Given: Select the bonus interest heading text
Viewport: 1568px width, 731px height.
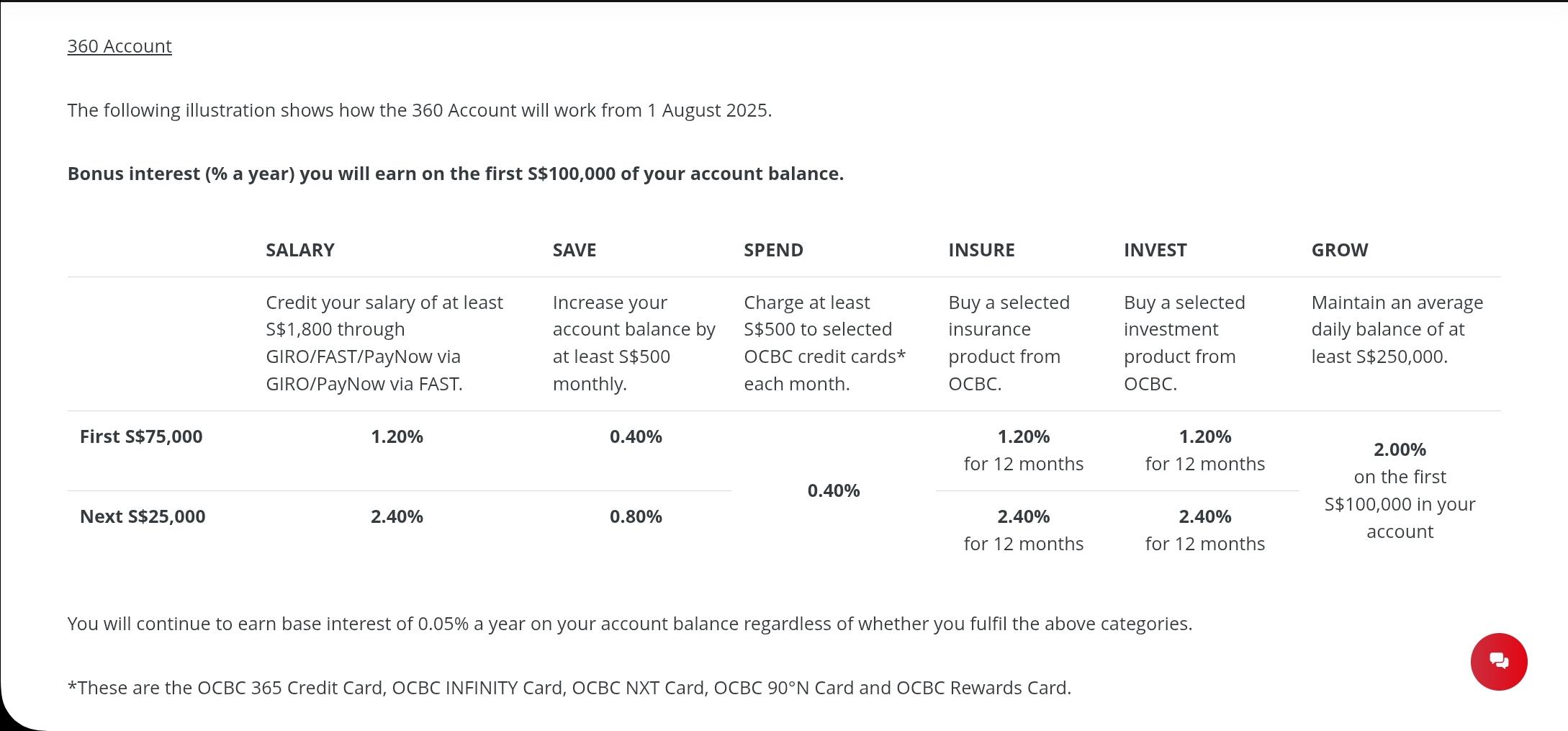Looking at the screenshot, I should click(x=455, y=174).
